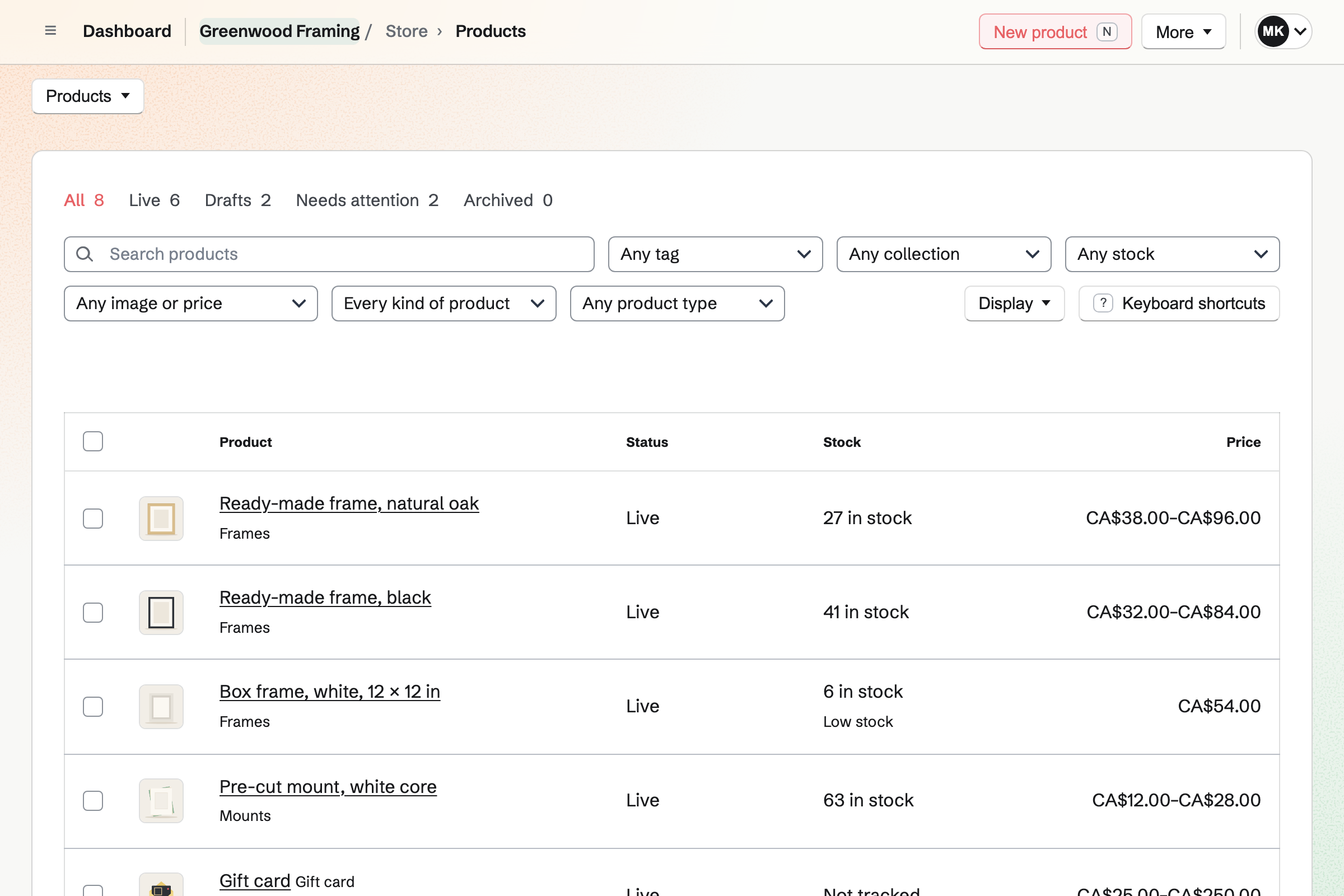Click the MK account avatar
The height and width of the screenshot is (896, 1344).
(1272, 31)
